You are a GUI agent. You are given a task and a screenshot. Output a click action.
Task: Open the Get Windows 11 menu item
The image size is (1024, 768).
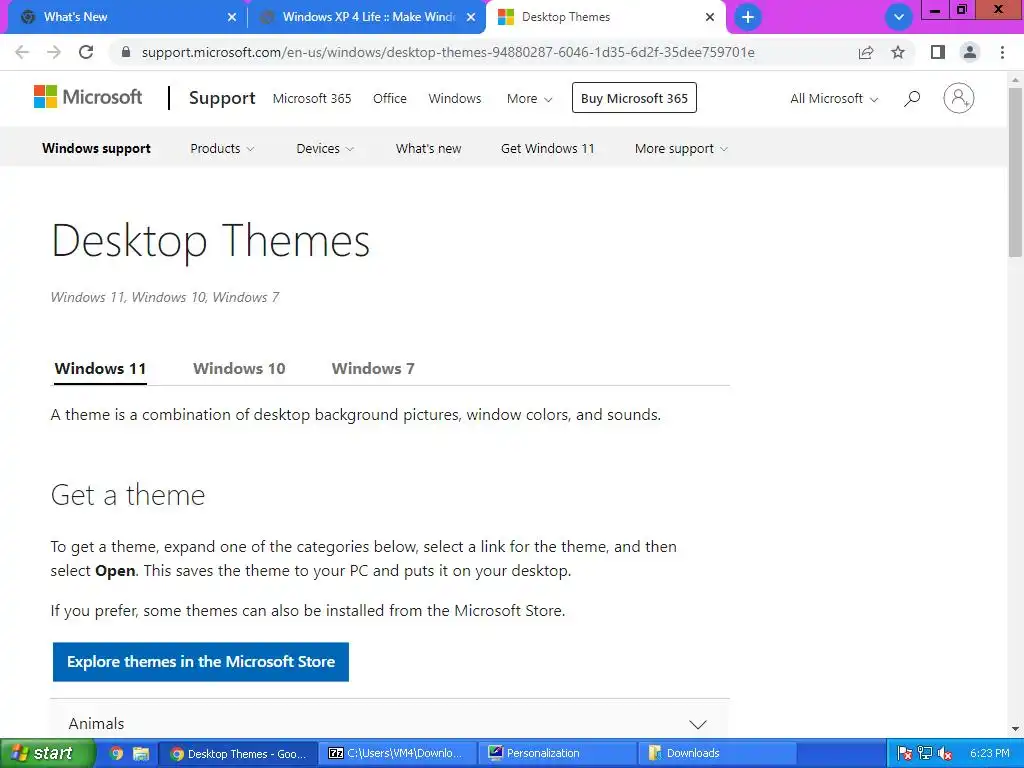548,148
